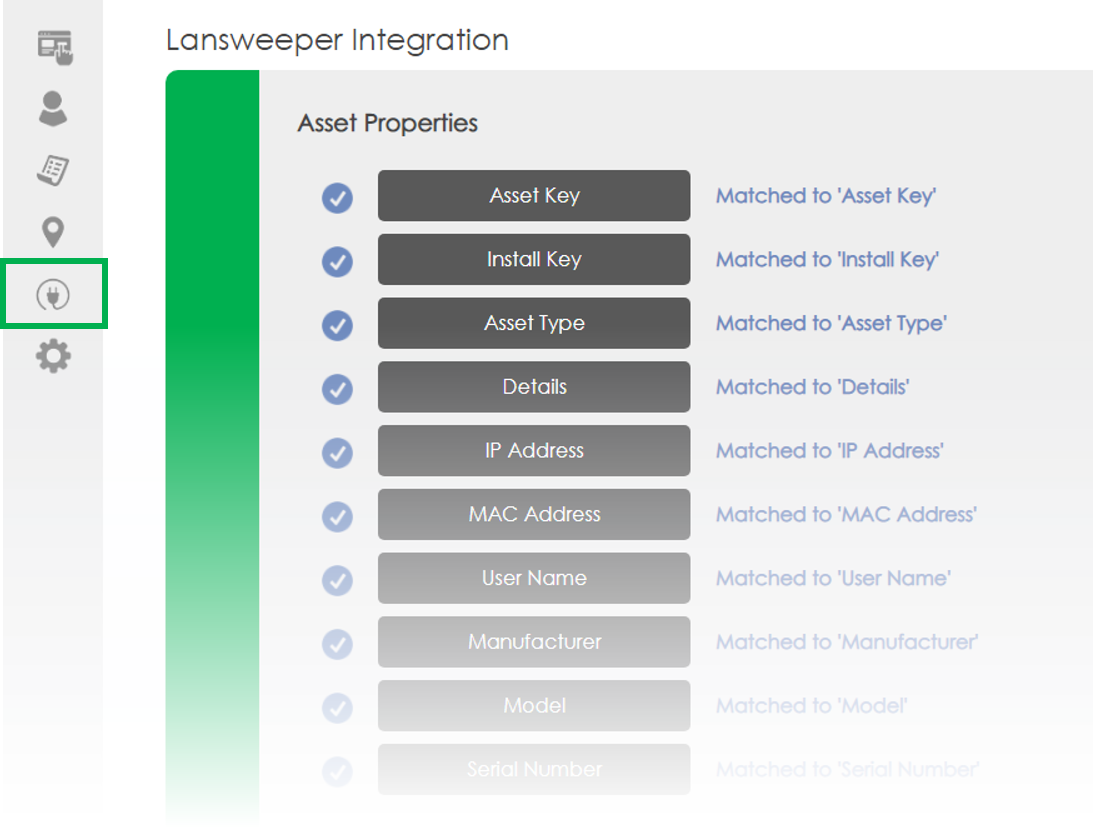Select the Details property button
The height and width of the screenshot is (828, 1093).
pyautogui.click(x=534, y=387)
